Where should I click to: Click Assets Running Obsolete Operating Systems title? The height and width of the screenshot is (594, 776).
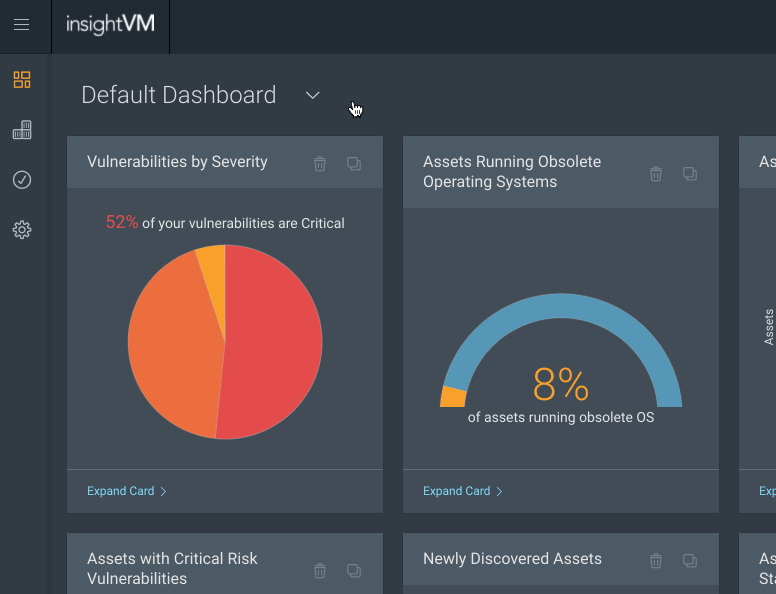(512, 172)
